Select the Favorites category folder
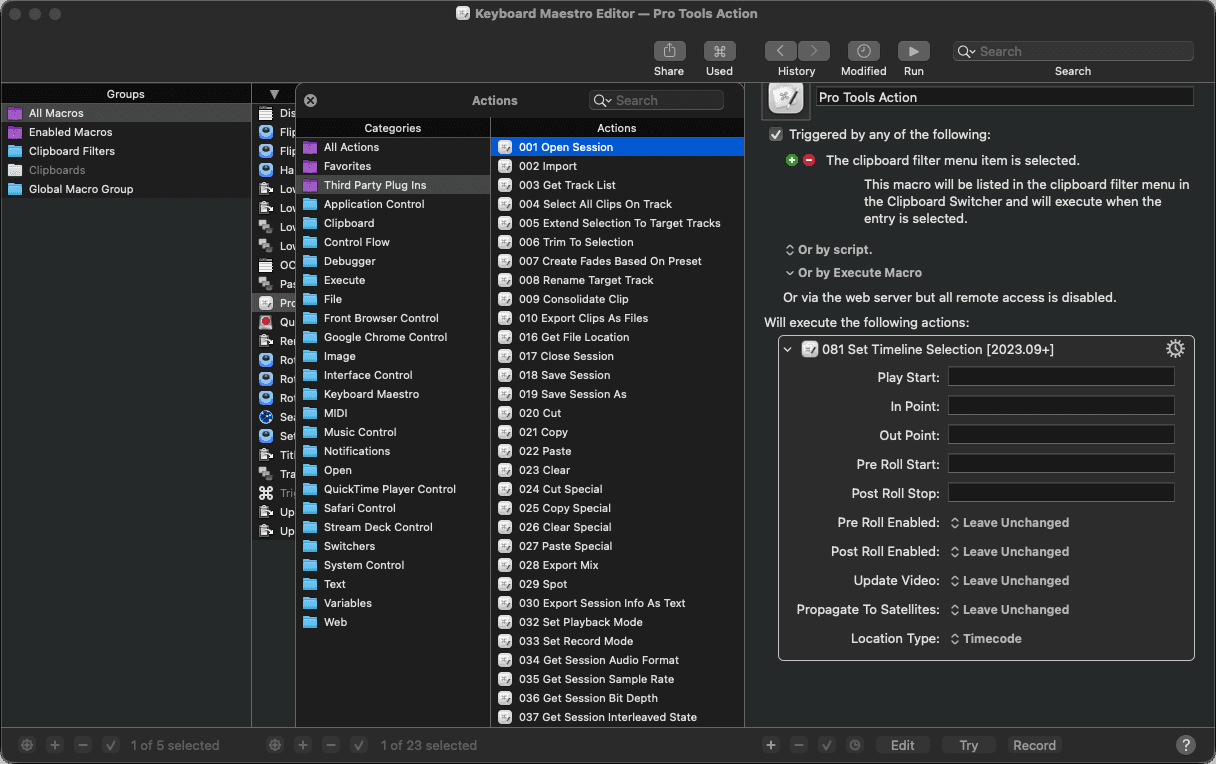The image size is (1216, 764). [309, 166]
